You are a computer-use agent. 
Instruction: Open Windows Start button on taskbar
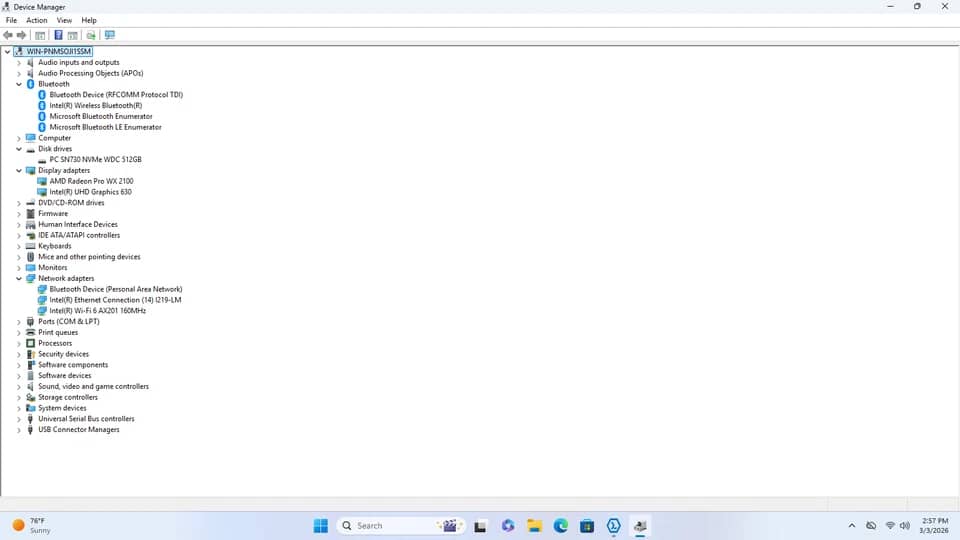[321, 526]
